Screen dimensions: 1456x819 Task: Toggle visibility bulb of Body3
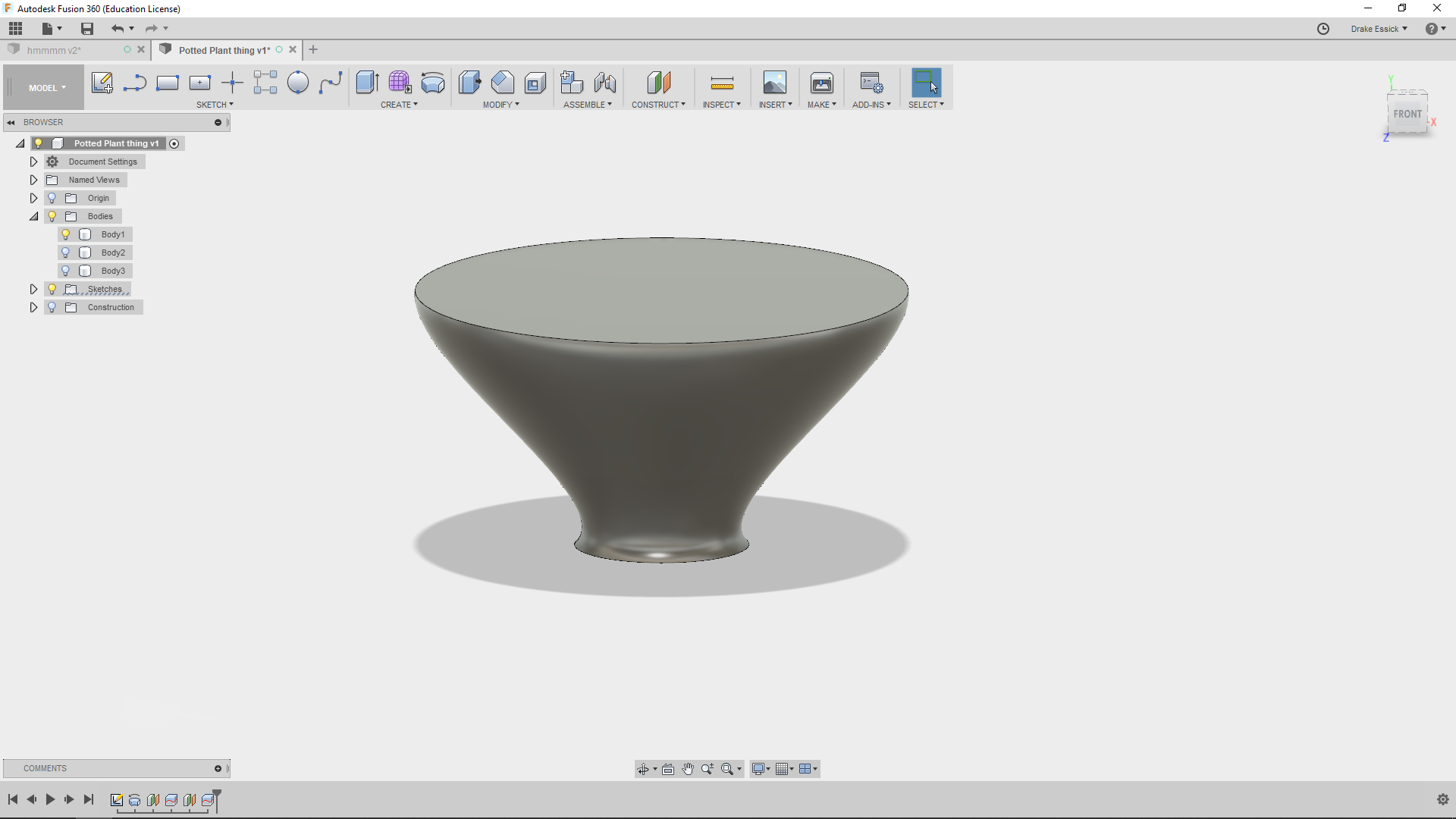[66, 271]
